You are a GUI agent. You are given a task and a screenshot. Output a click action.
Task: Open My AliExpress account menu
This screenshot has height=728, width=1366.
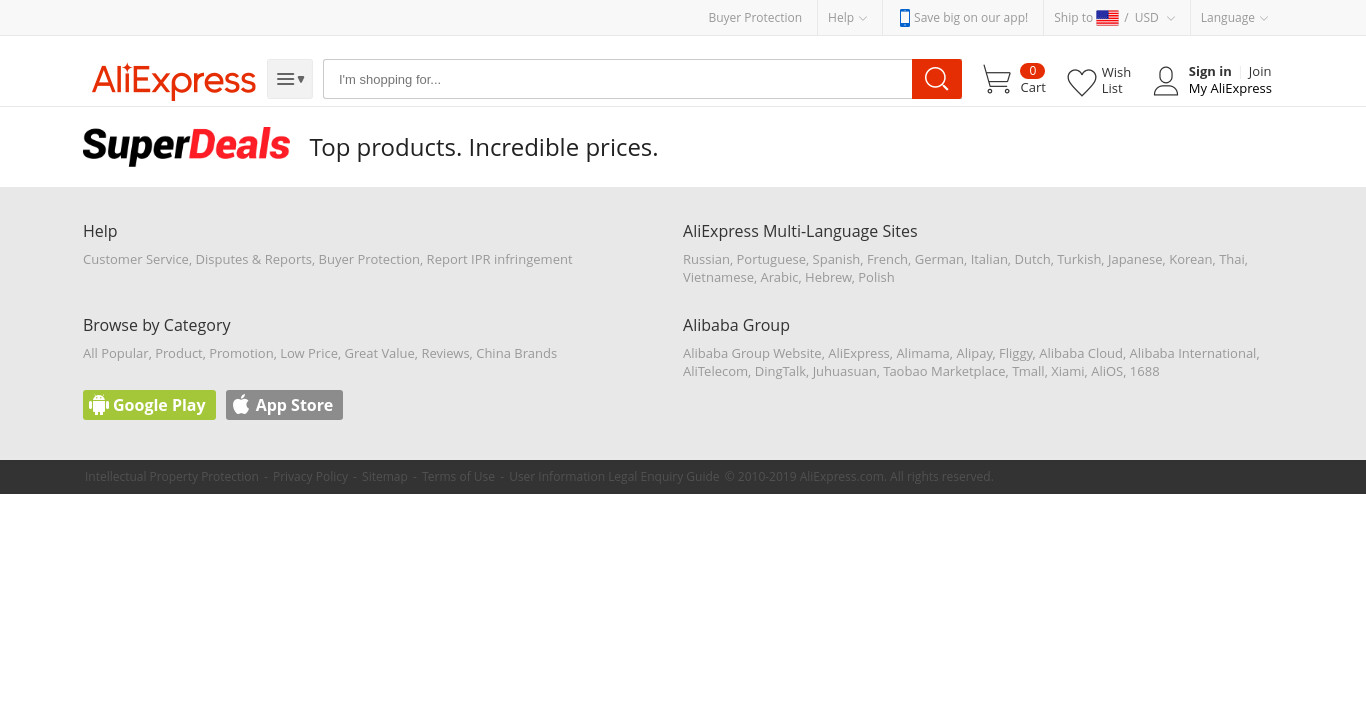coord(1230,88)
